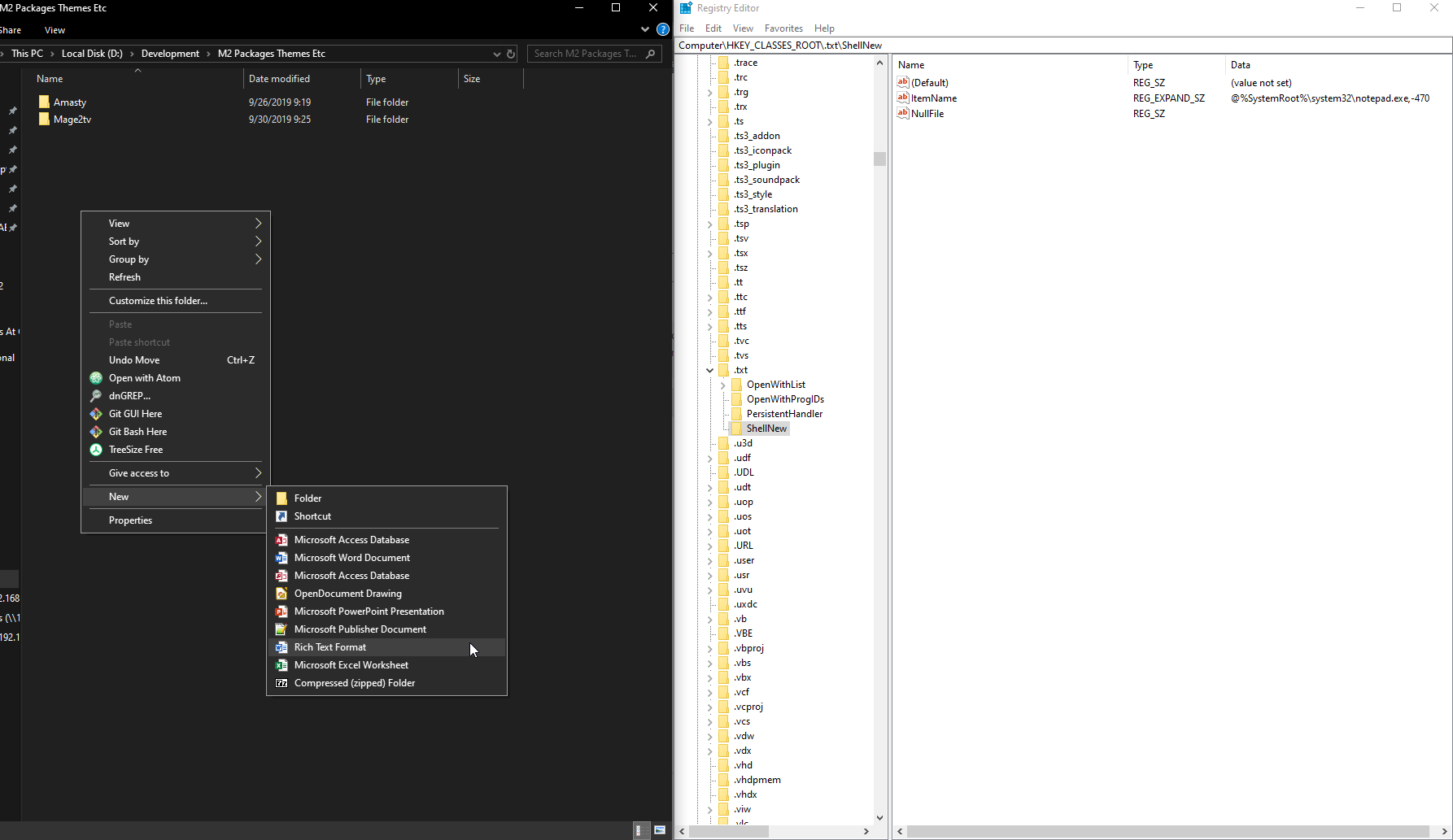The width and height of the screenshot is (1453, 840).
Task: Choose Undo Move in context menu
Action: [177, 360]
